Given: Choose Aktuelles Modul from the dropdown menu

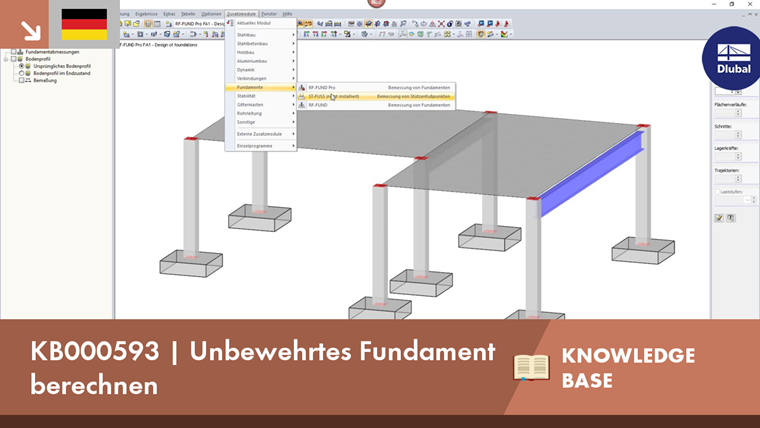Looking at the screenshot, I should (261, 23).
